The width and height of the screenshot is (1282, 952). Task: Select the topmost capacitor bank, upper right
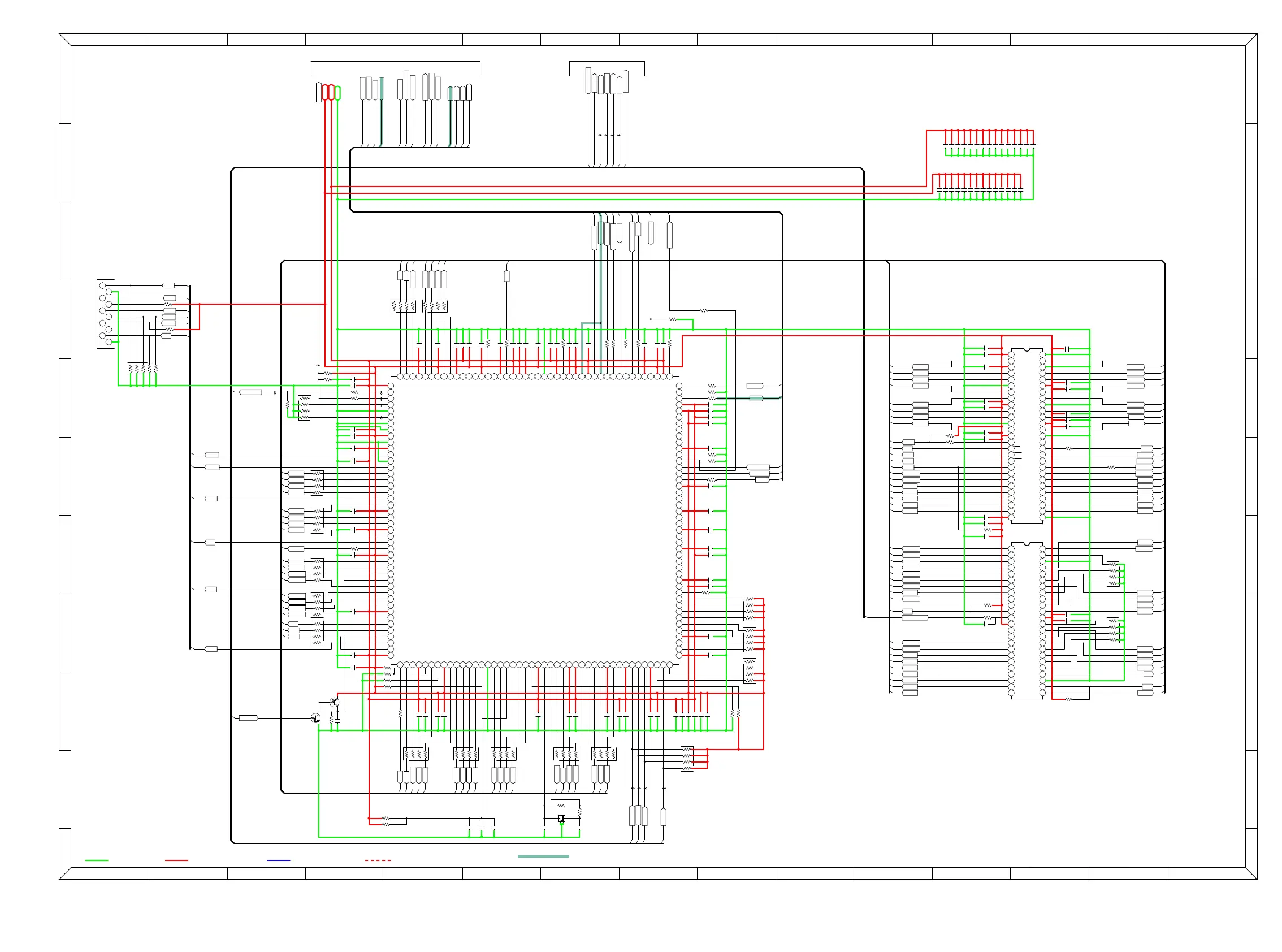(989, 144)
